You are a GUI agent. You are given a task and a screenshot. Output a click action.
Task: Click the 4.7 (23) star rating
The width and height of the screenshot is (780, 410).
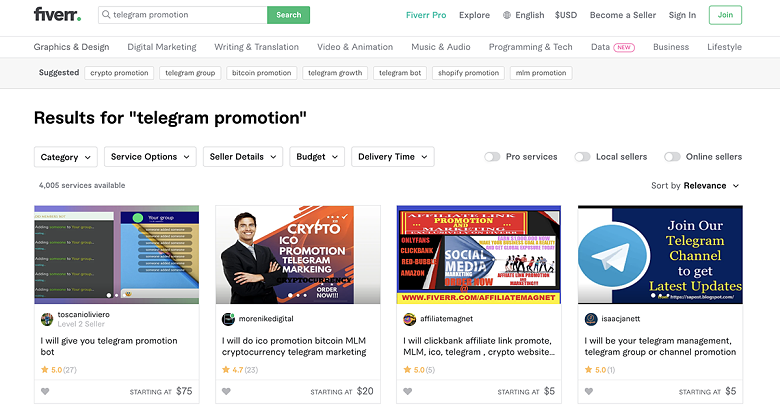[240, 370]
